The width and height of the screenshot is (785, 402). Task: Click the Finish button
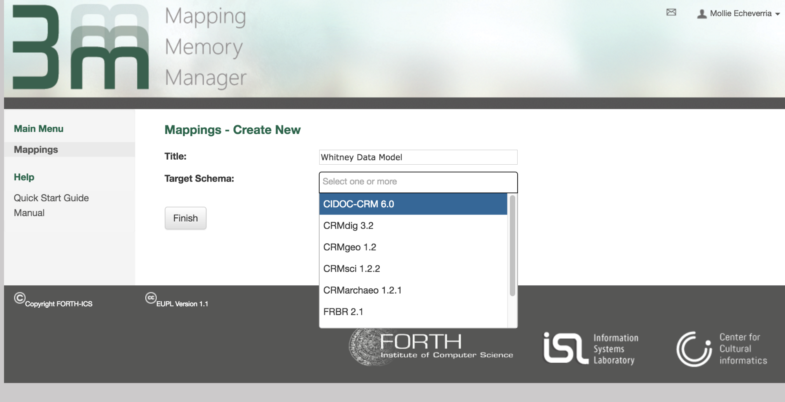pyautogui.click(x=185, y=218)
